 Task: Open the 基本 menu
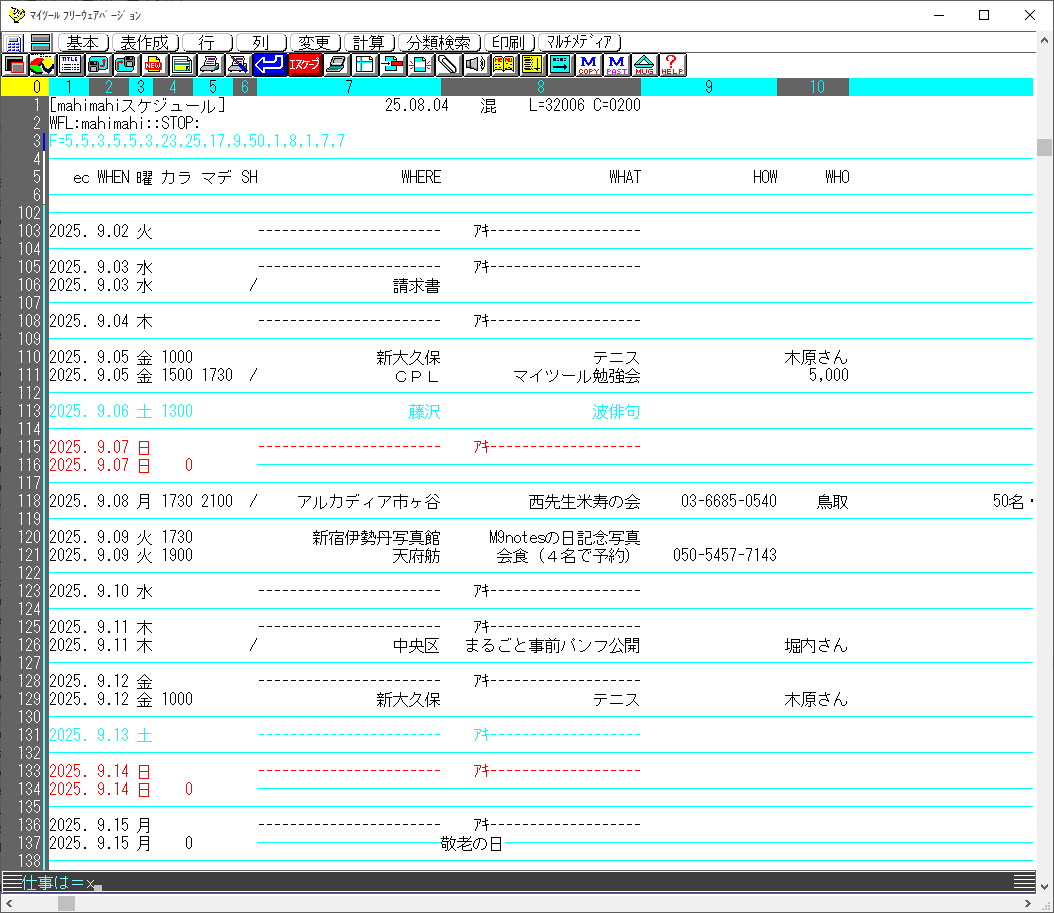(83, 43)
